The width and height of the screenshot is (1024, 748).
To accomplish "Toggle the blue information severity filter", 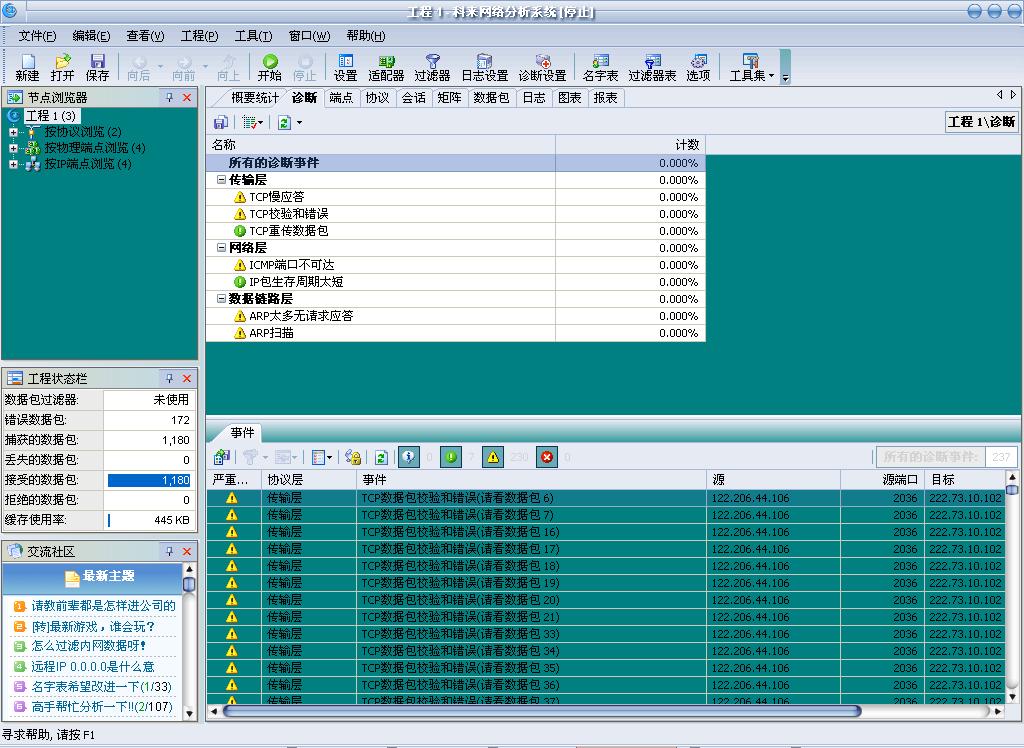I will (409, 457).
